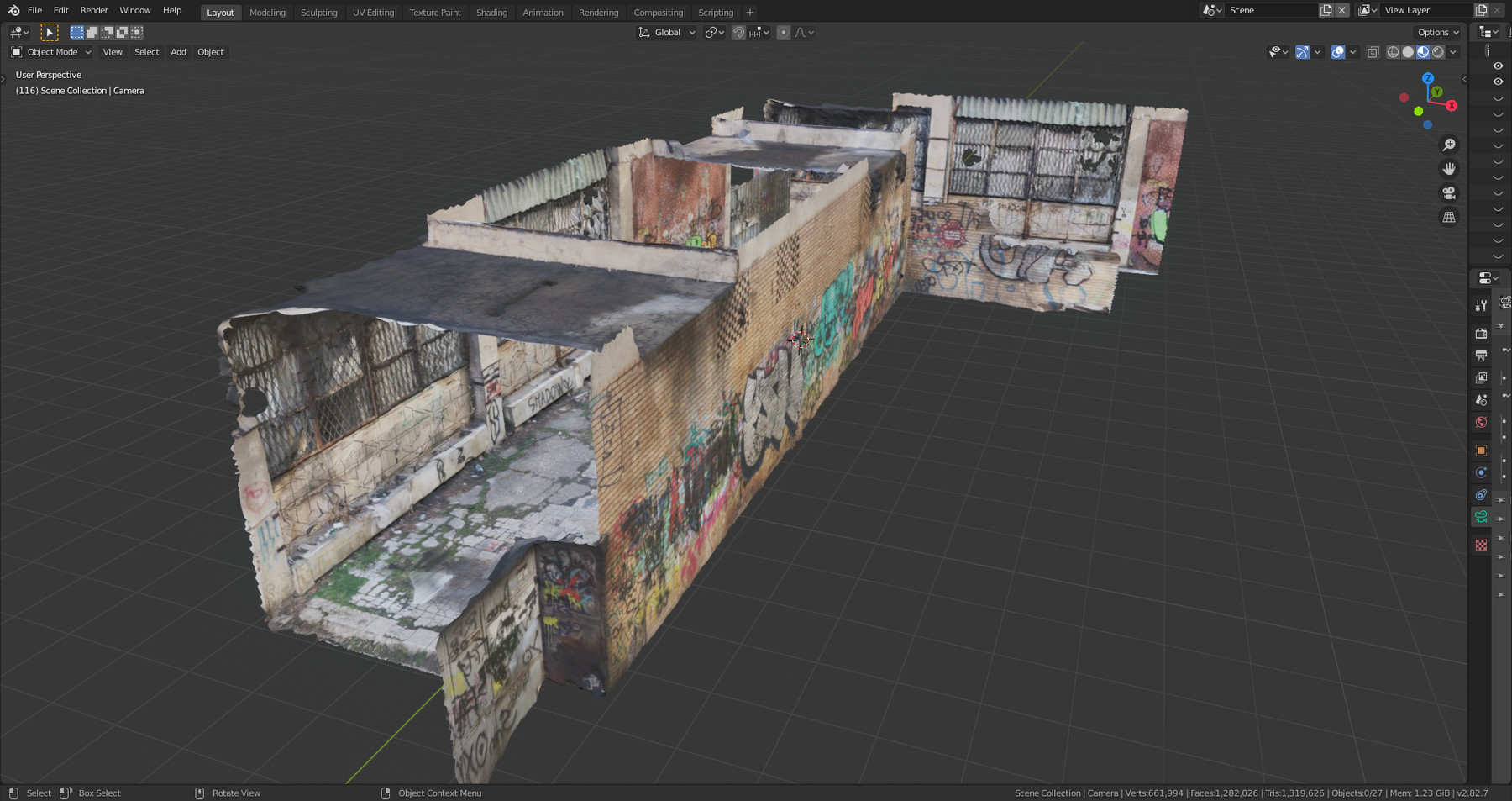
Task: Hide the top object in the Outliner
Action: click(1499, 65)
